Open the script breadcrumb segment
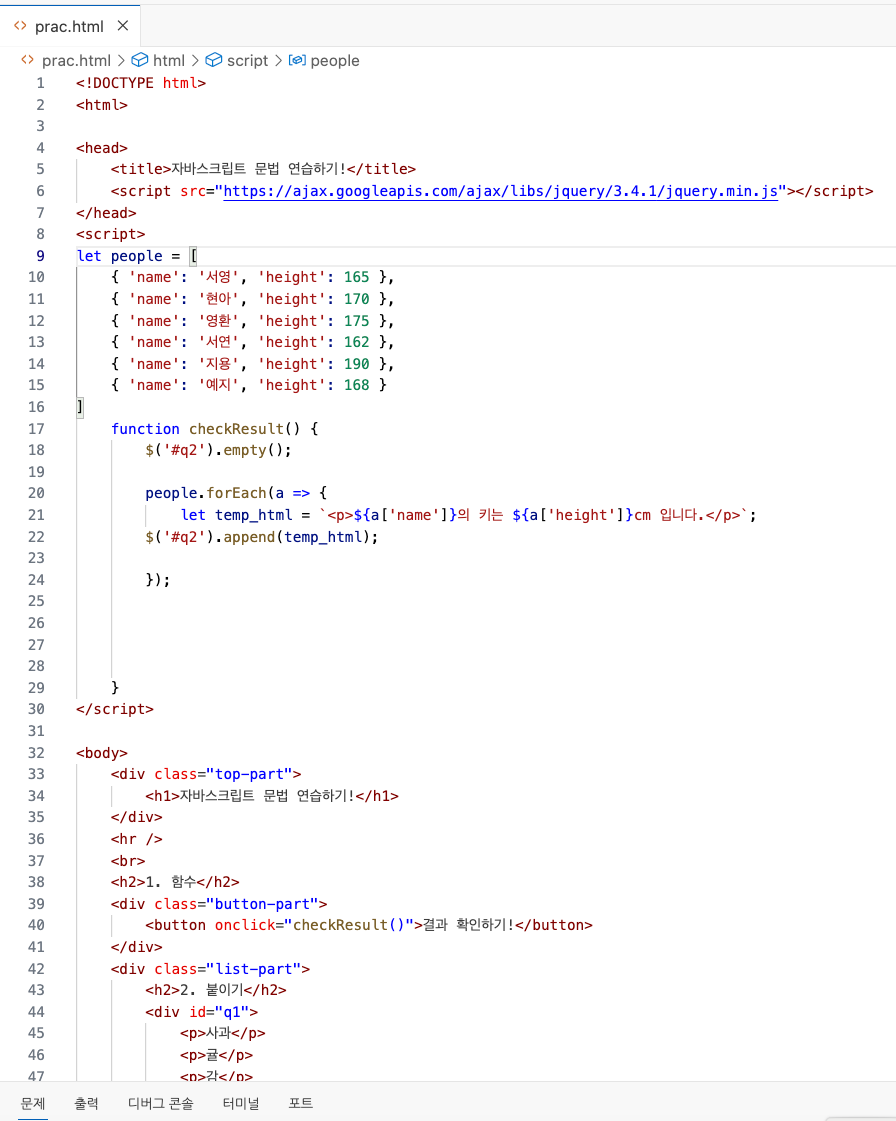The width and height of the screenshot is (896, 1121). coord(247,61)
